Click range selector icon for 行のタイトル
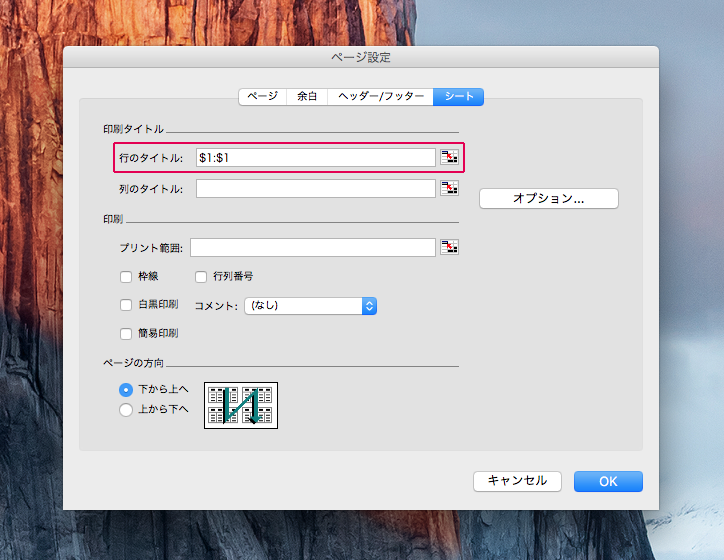The height and width of the screenshot is (560, 724). click(449, 157)
